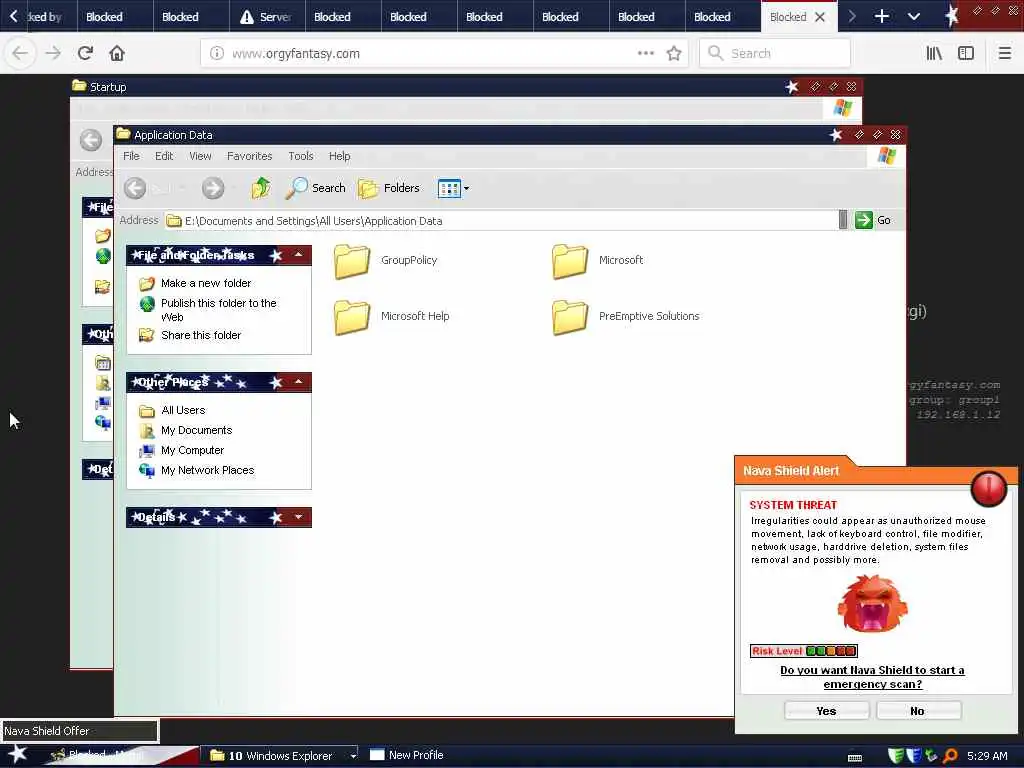Switch to the Server warning tab
This screenshot has width=1024, height=768.
point(267,16)
